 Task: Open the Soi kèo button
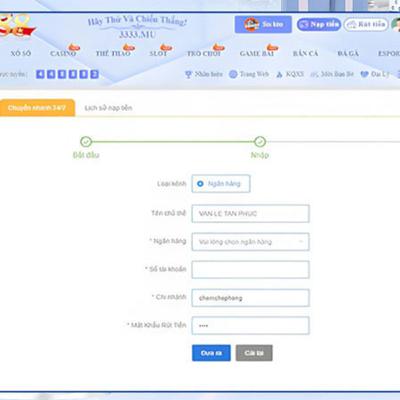(x=263, y=24)
